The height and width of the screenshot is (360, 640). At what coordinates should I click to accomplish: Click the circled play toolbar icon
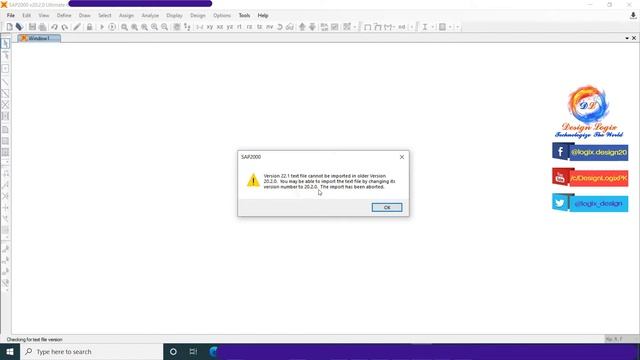click(112, 27)
